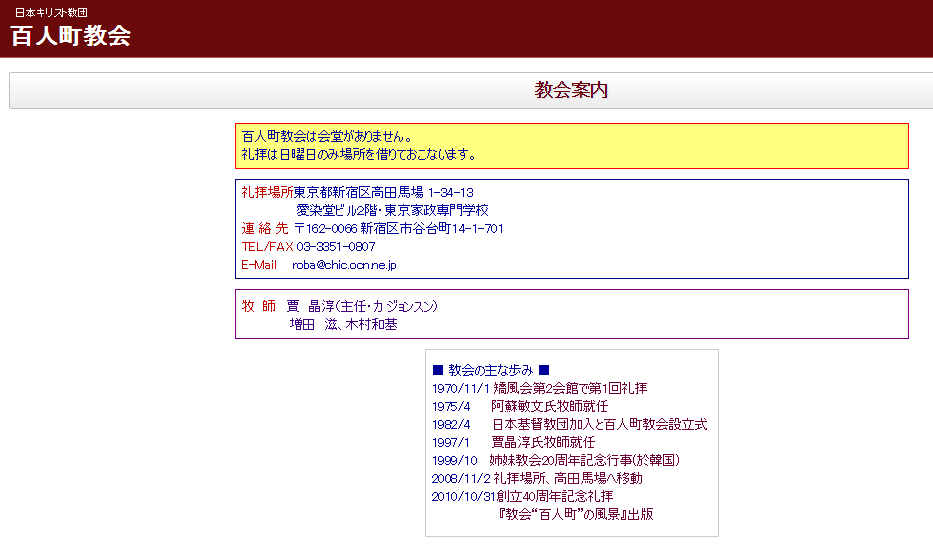Image resolution: width=933 pixels, height=547 pixels.
Task: Click the 1997/1 賈晶淳氏牧師就任 entry
Action: [x=514, y=442]
